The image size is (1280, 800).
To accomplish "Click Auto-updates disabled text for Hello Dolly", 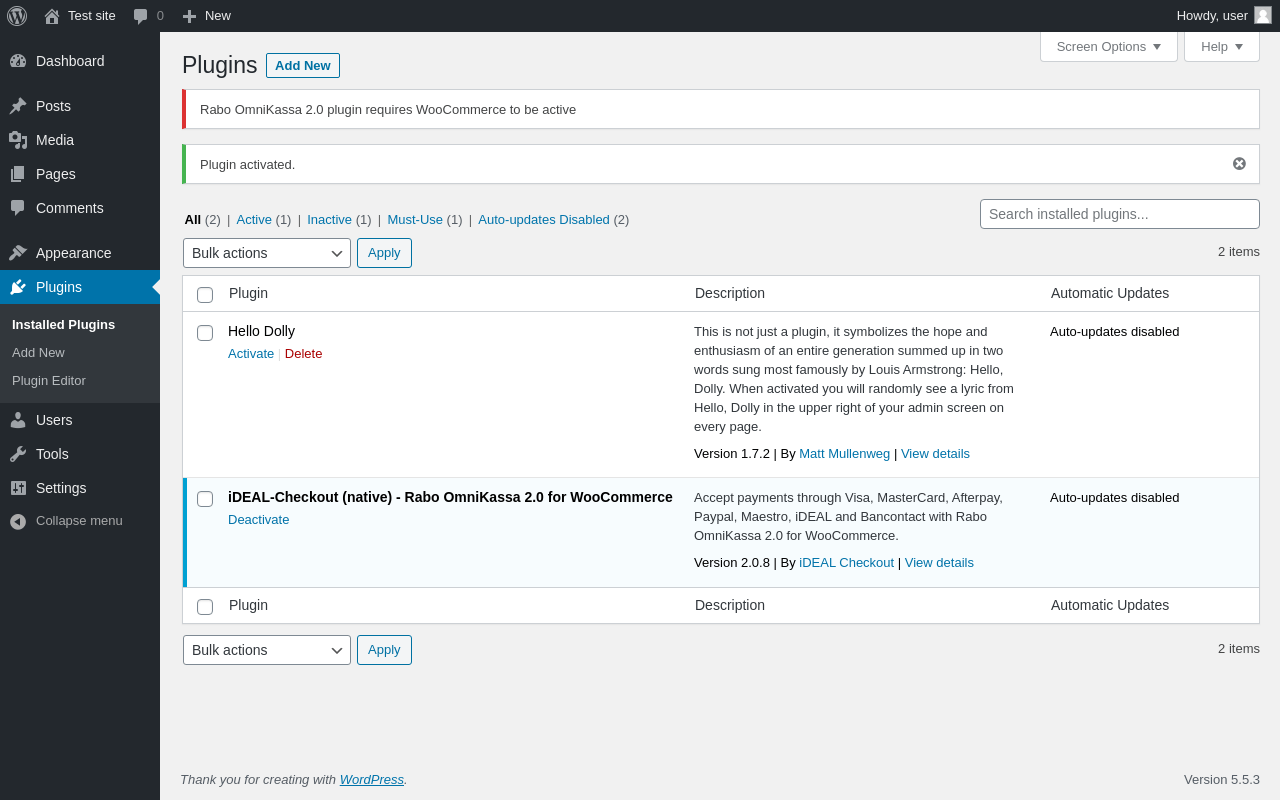I will (1114, 332).
